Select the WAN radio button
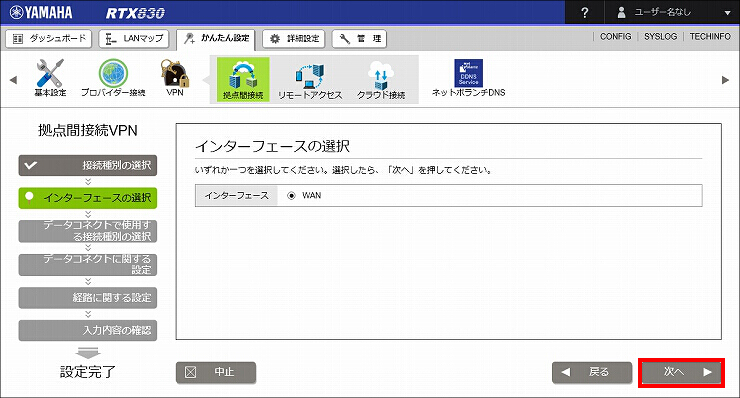The height and width of the screenshot is (398, 740). [291, 195]
